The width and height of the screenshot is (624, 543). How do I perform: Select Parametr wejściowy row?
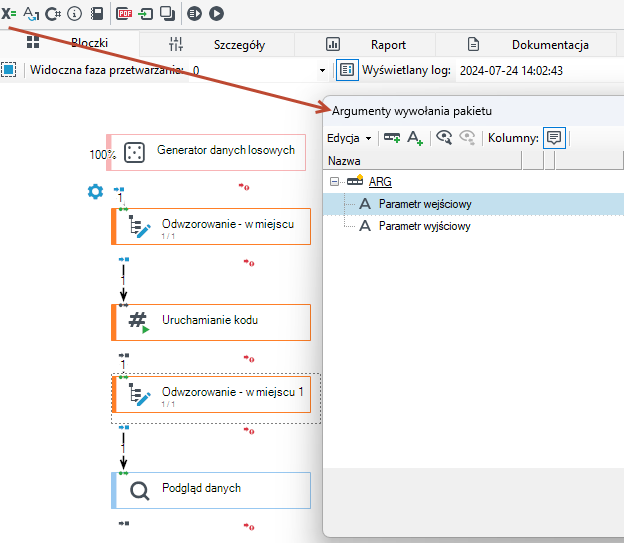tap(473, 204)
